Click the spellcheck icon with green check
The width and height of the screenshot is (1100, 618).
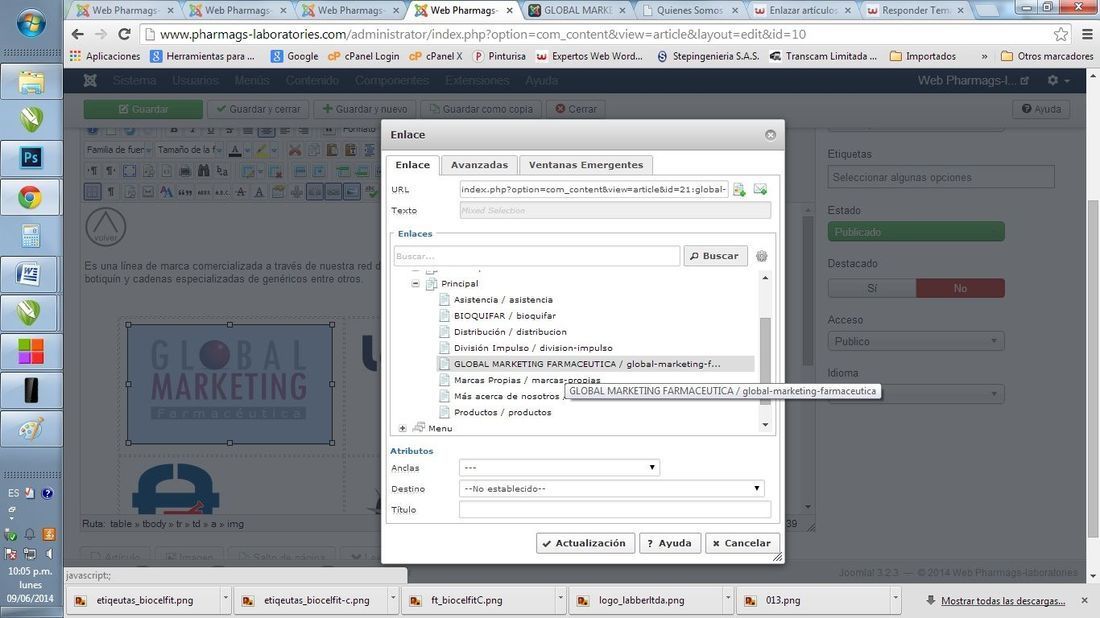[x=372, y=192]
